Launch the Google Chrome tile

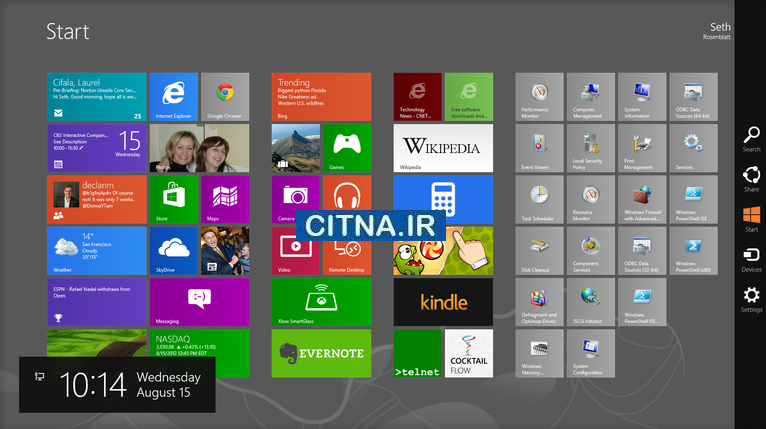click(225, 96)
